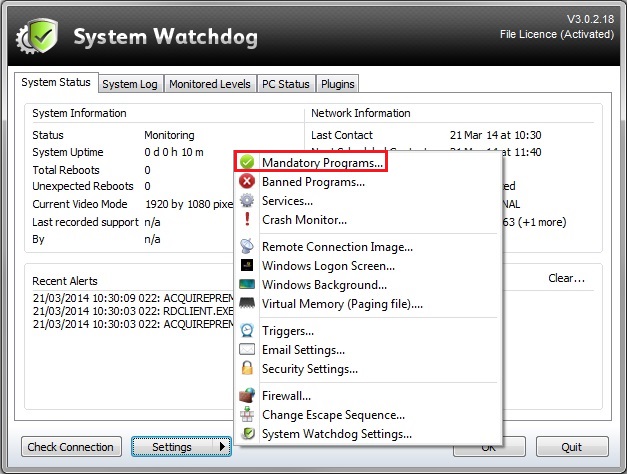Click the arrow on the Settings button
This screenshot has height=474, width=627.
(x=222, y=446)
